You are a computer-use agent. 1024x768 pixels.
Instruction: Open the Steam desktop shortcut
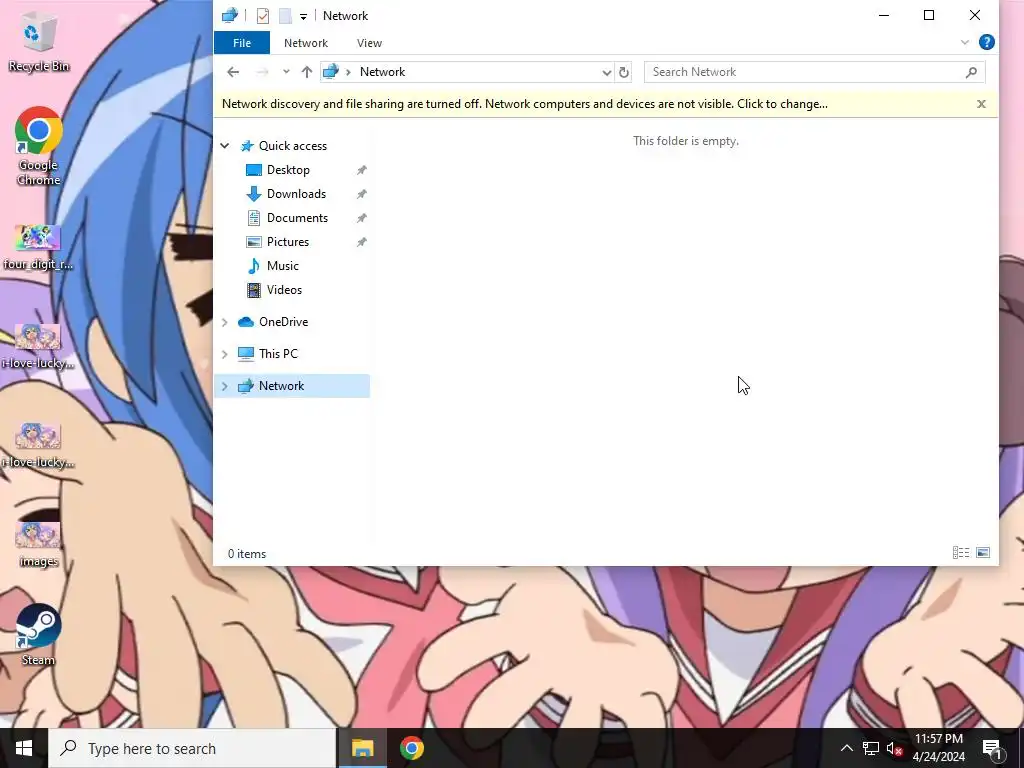pyautogui.click(x=38, y=635)
